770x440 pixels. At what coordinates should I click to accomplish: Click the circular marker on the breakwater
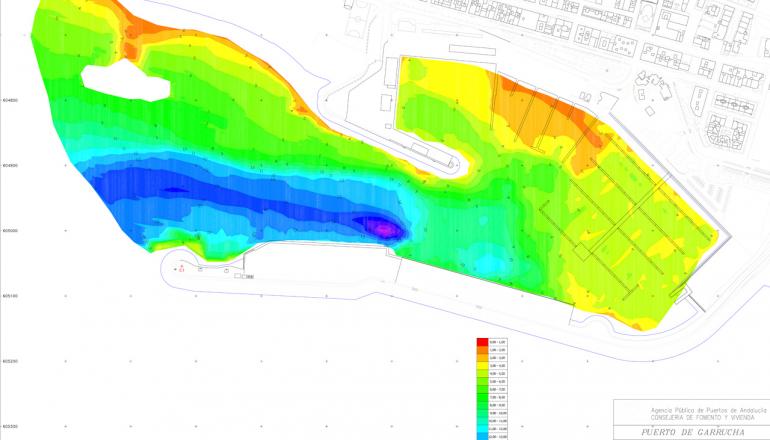coord(228,270)
